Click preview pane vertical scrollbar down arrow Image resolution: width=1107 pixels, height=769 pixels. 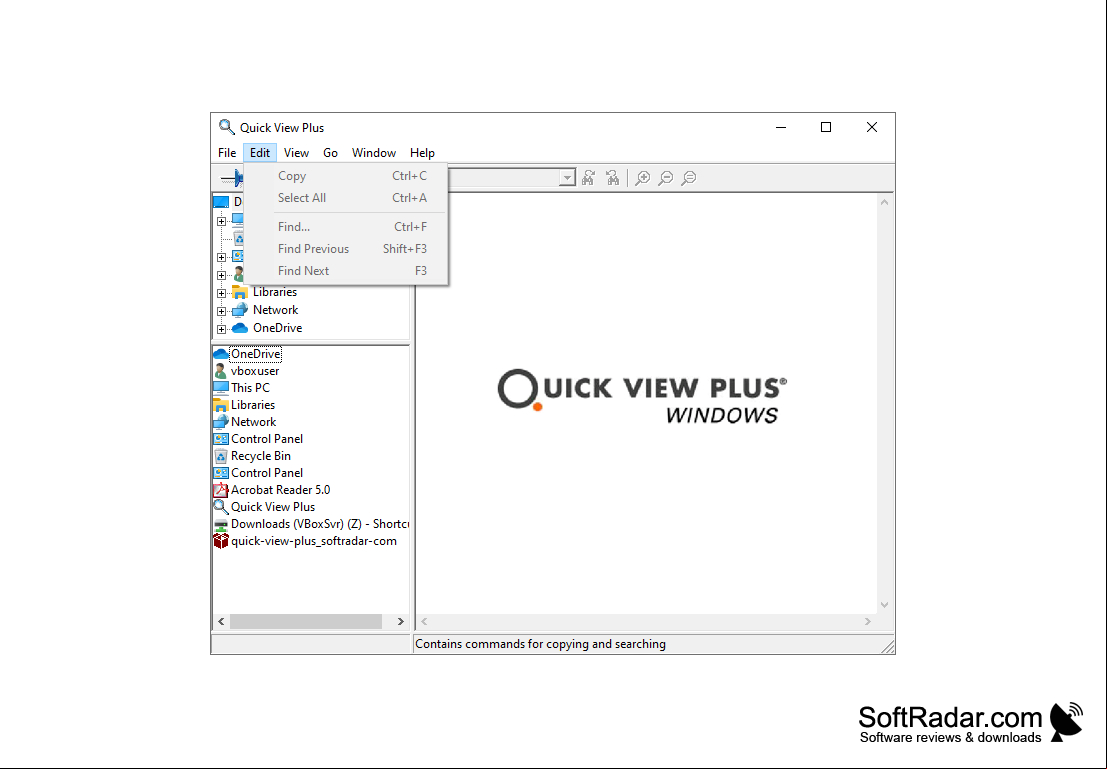(885, 605)
